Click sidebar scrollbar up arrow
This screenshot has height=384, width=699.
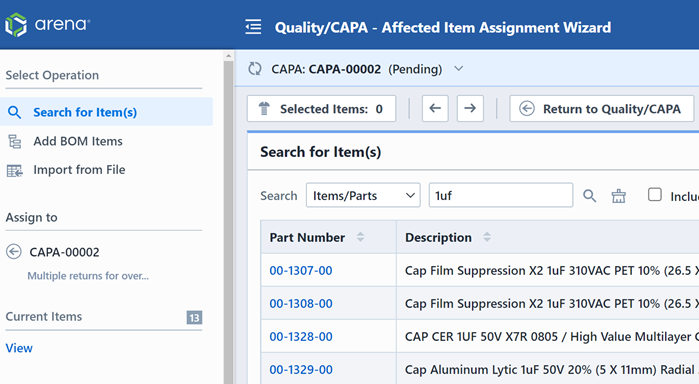[228, 56]
